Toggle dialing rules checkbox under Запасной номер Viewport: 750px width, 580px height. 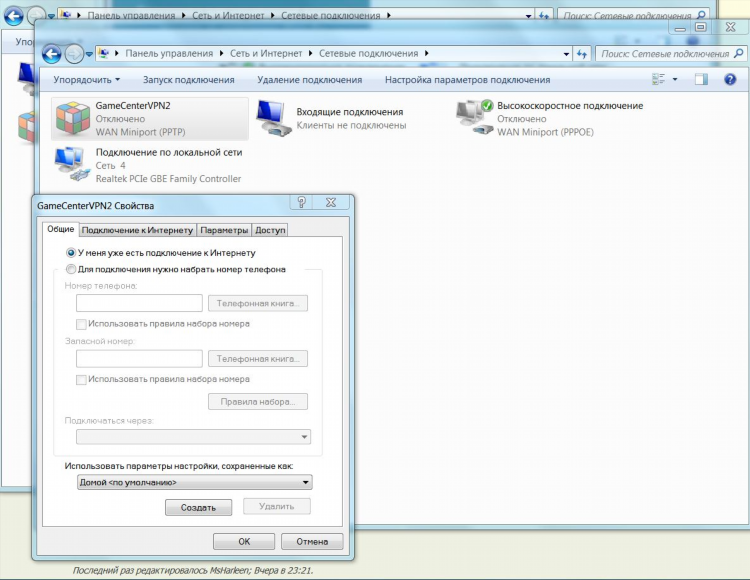[x=81, y=380]
